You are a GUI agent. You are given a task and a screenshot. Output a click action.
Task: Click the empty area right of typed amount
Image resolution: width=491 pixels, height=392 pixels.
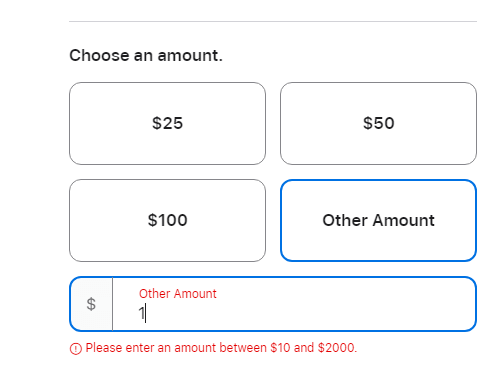pos(310,313)
